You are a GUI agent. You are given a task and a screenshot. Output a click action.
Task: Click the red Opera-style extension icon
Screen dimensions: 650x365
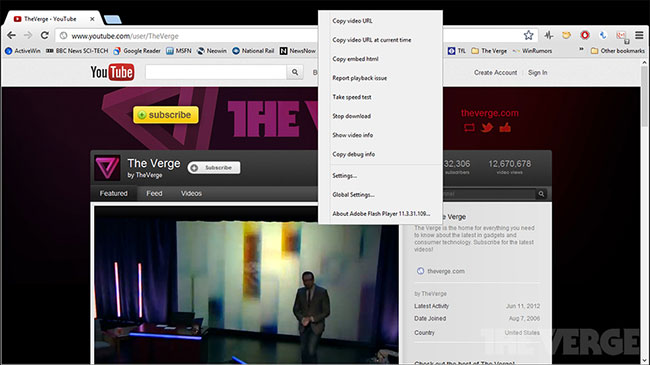(585, 35)
